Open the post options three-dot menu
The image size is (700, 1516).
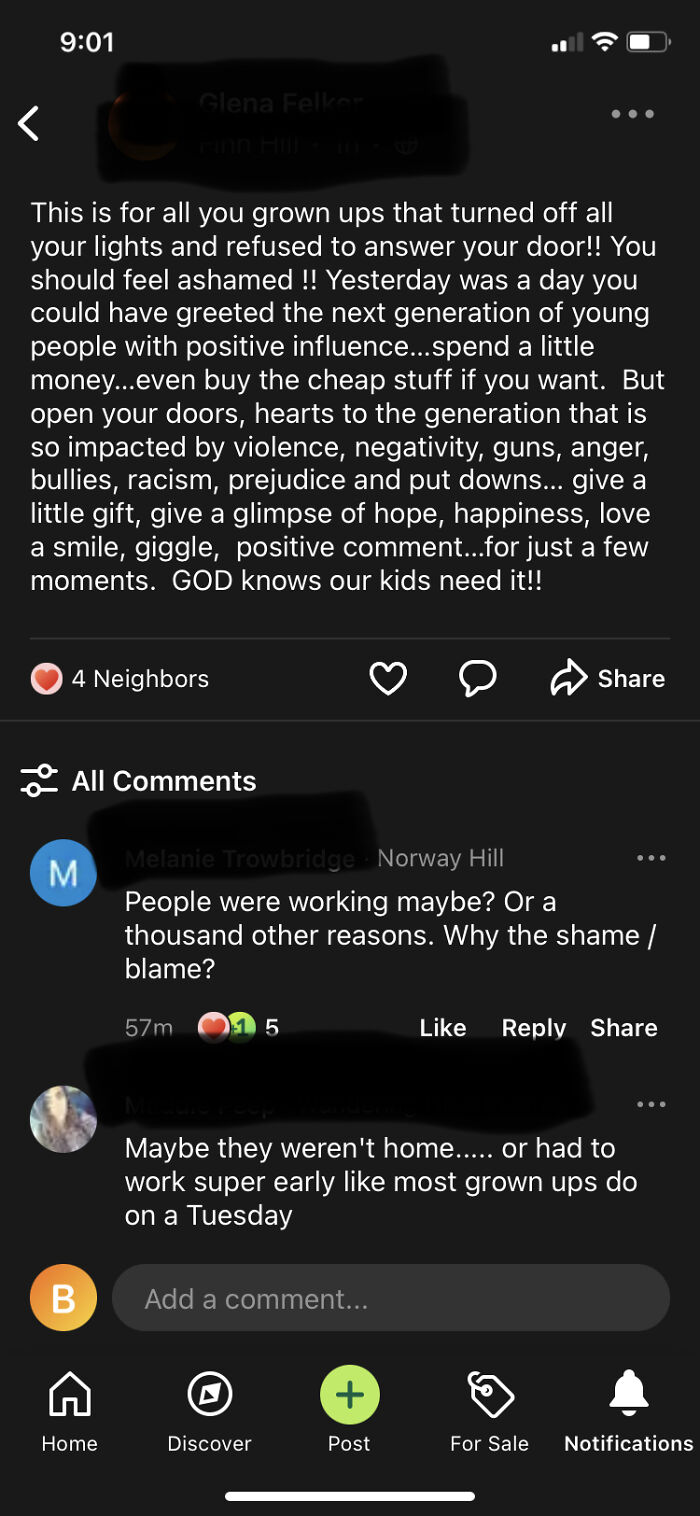tap(632, 114)
